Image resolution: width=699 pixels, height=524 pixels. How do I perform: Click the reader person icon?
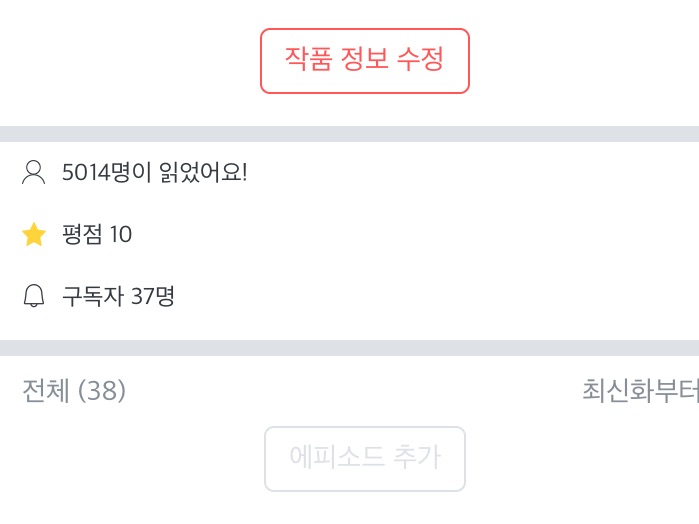pyautogui.click(x=33, y=173)
